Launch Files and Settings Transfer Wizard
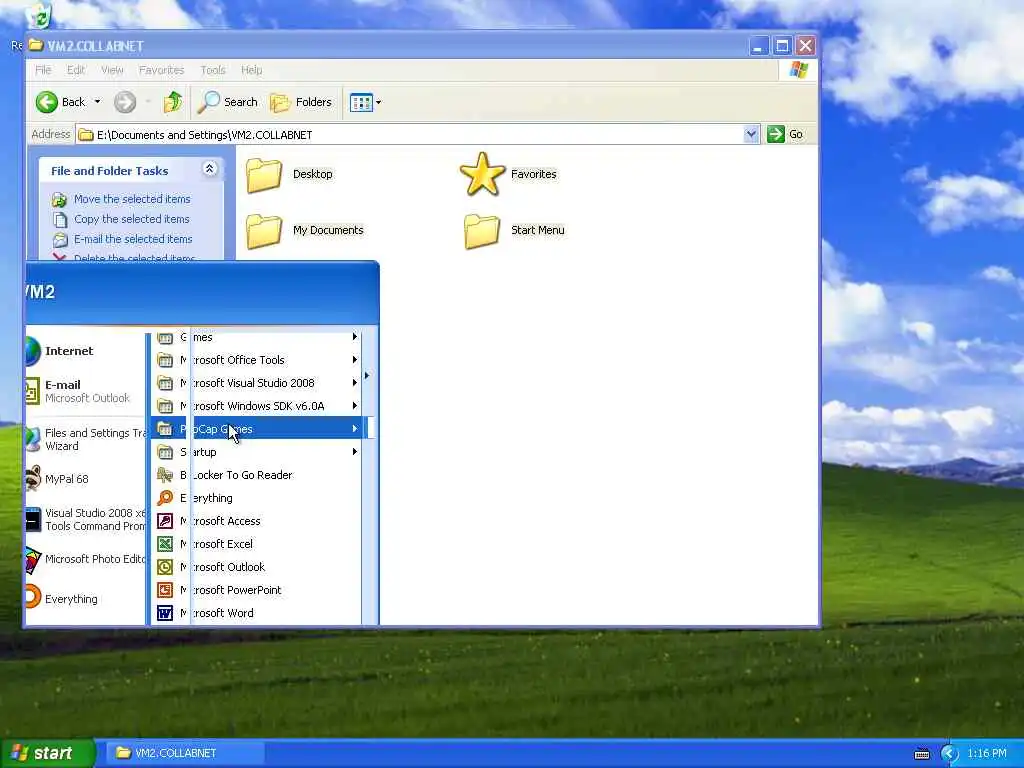1024x768 pixels. tap(84, 440)
